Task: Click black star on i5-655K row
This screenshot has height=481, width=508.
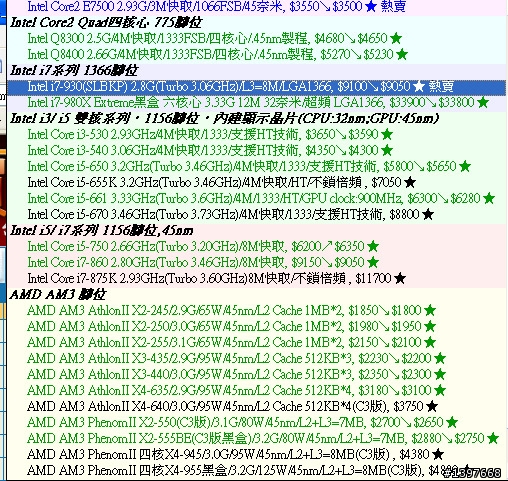Action: tap(410, 182)
